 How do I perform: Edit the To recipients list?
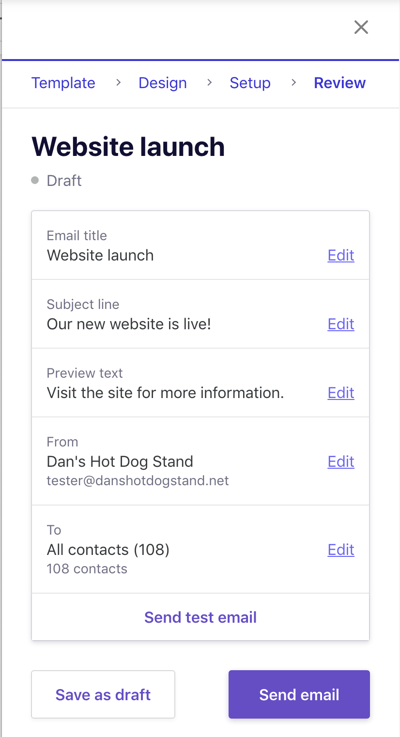[x=341, y=549]
